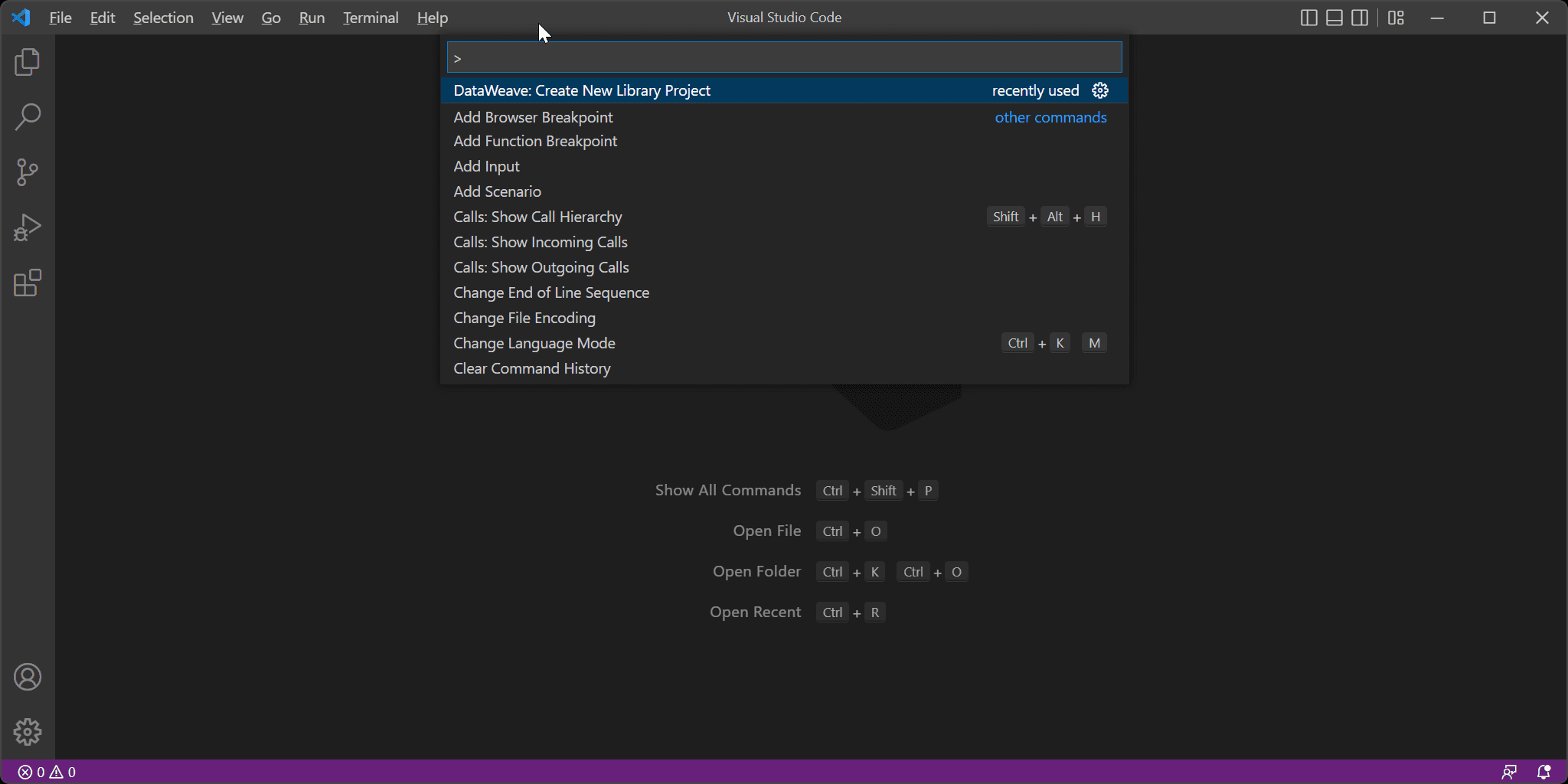Open the Go menu
Screen dimensions: 1568x784
(271, 18)
